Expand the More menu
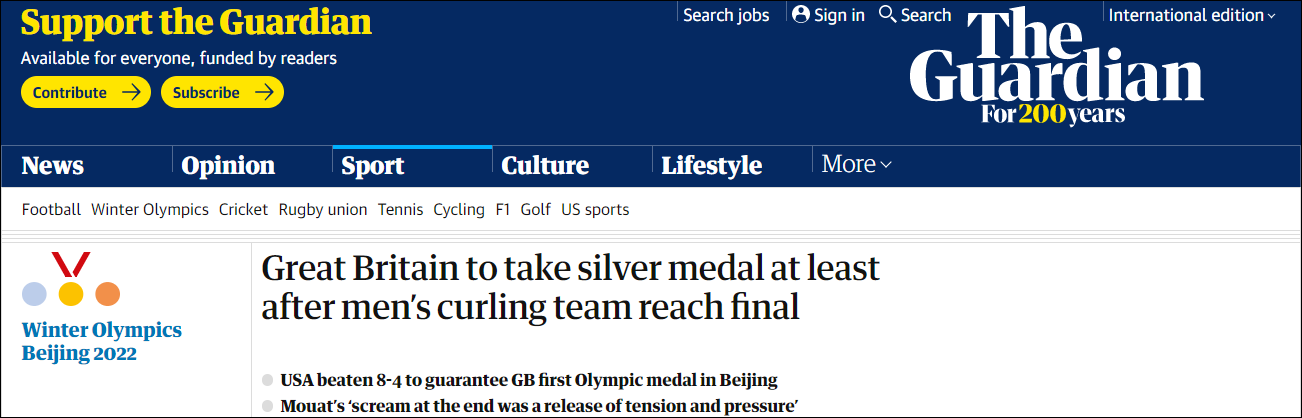This screenshot has height=418, width=1302. tap(856, 164)
